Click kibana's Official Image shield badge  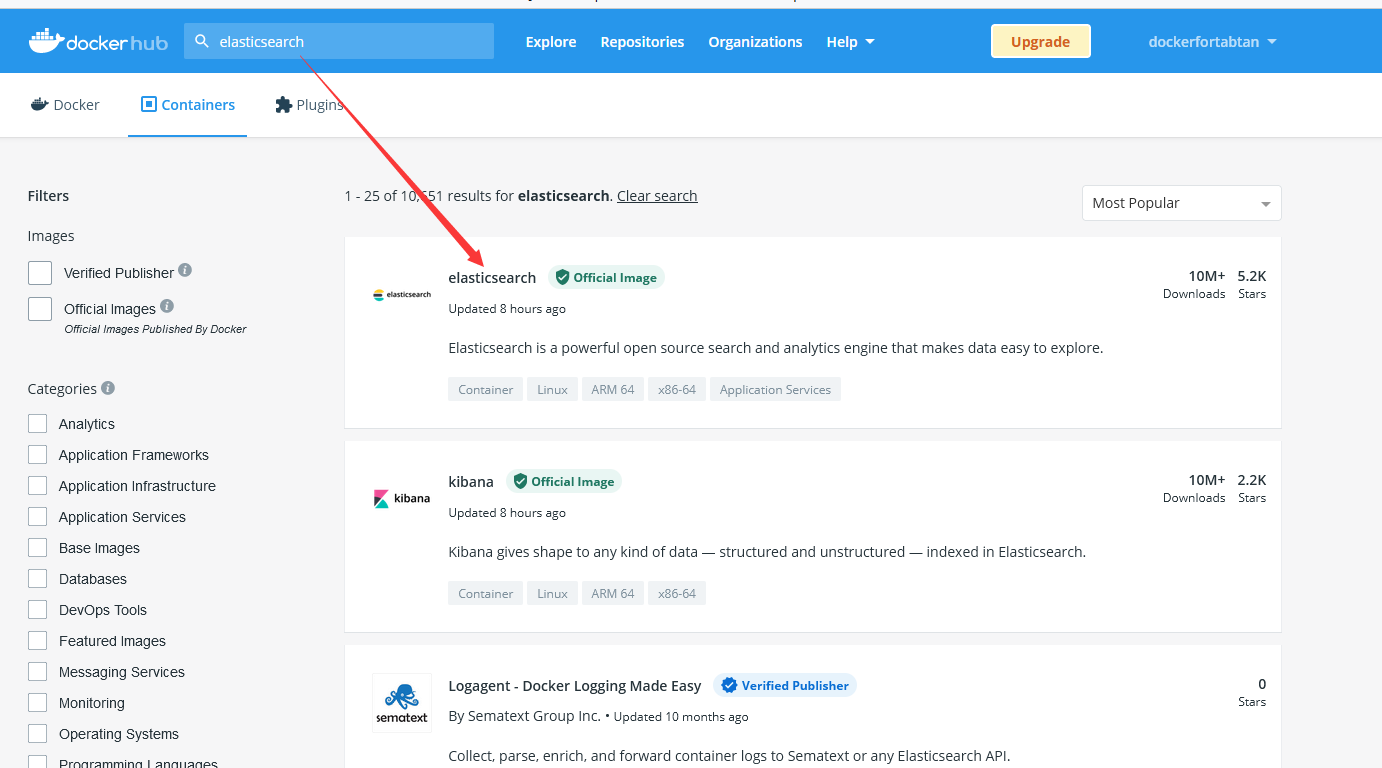pos(564,481)
